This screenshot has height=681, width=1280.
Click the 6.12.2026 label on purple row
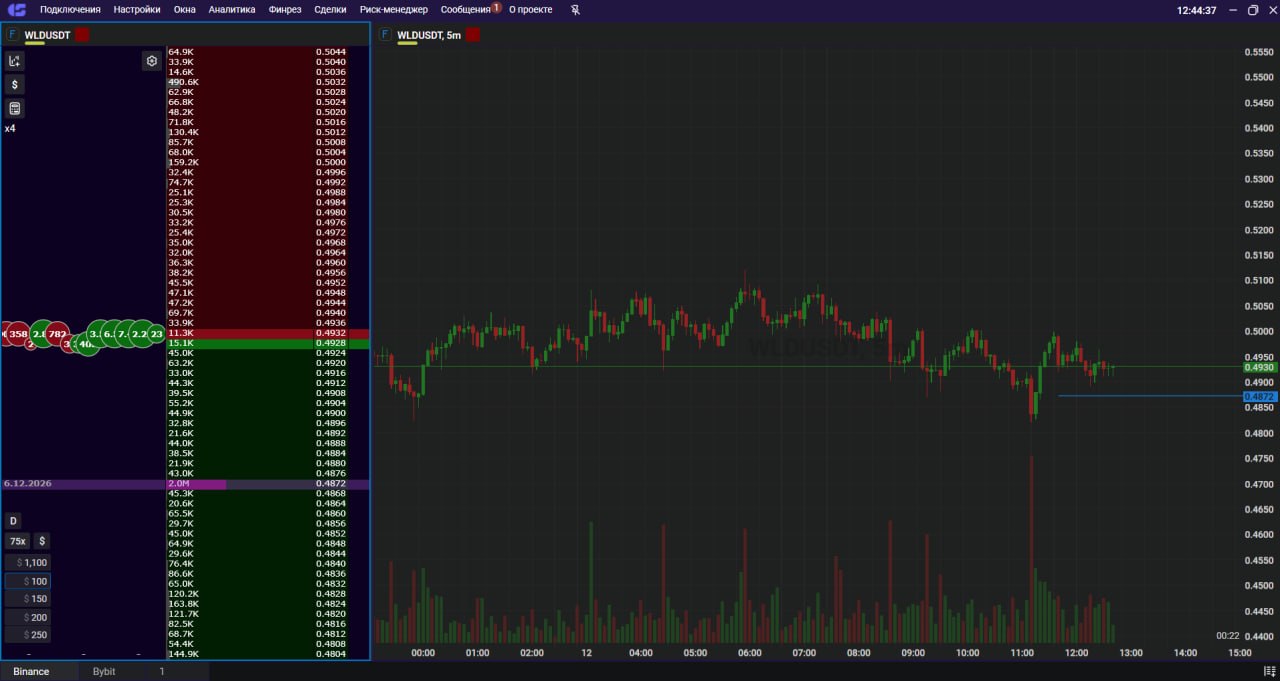[x=27, y=484]
